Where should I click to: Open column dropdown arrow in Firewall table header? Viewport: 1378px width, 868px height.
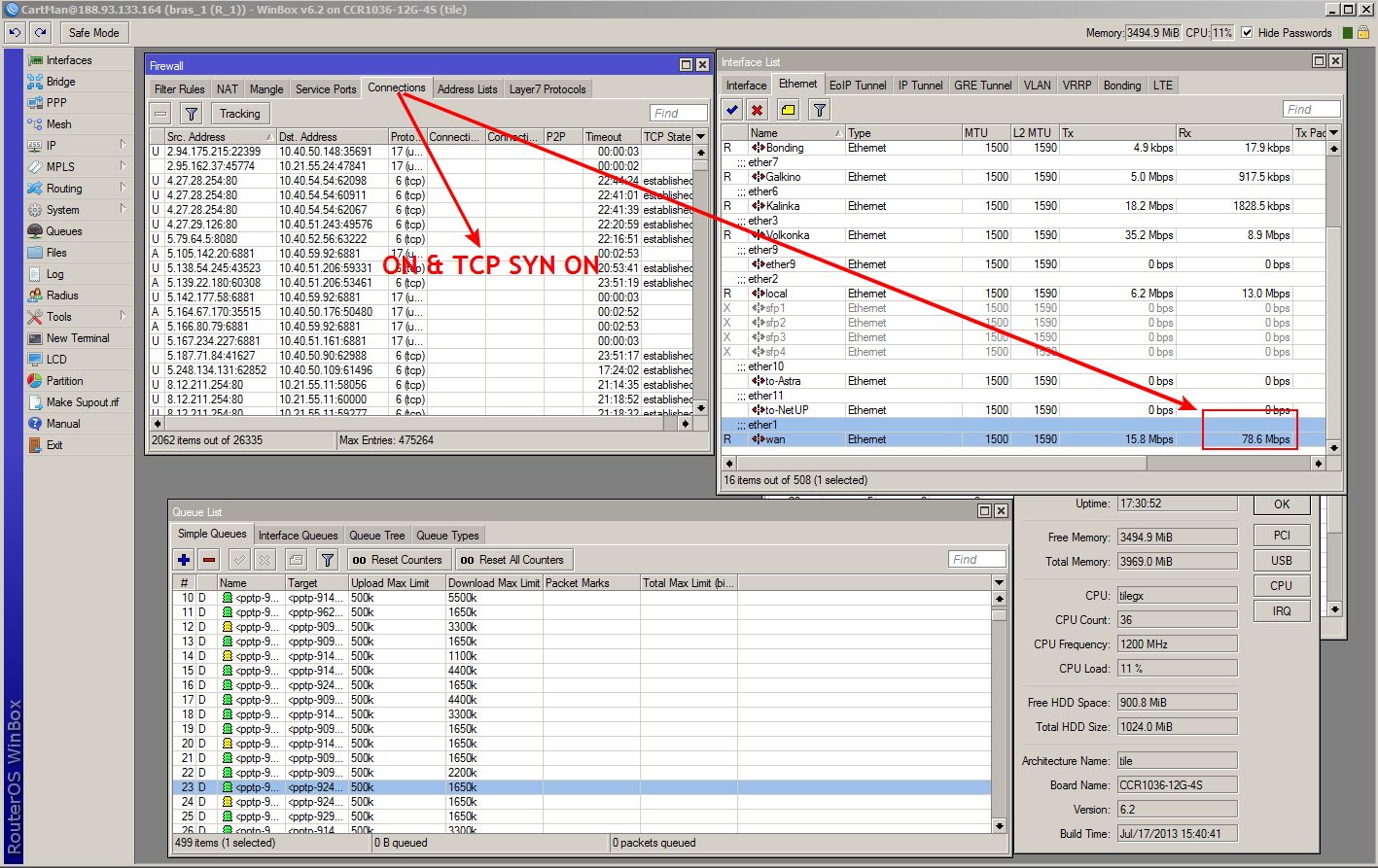pos(700,137)
